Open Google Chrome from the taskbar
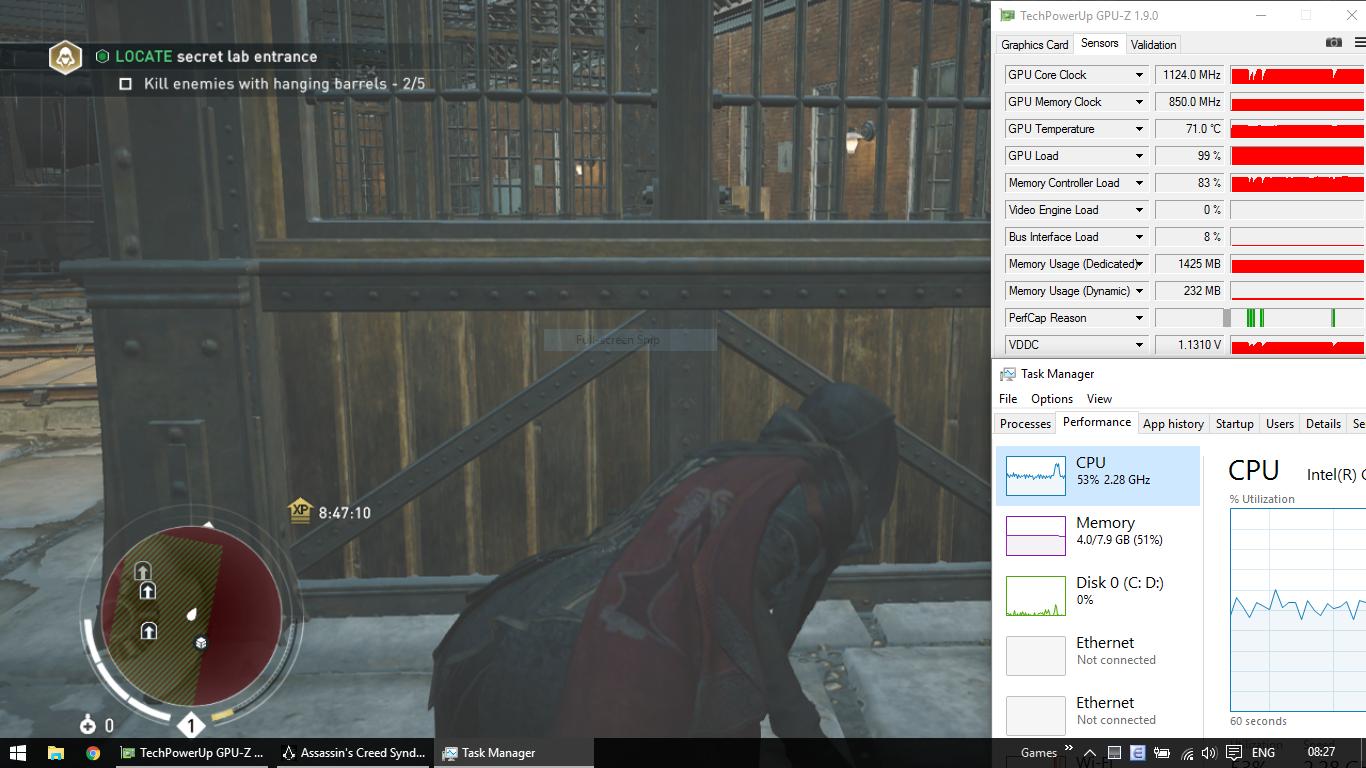Viewport: 1366px width, 768px height. coord(93,753)
